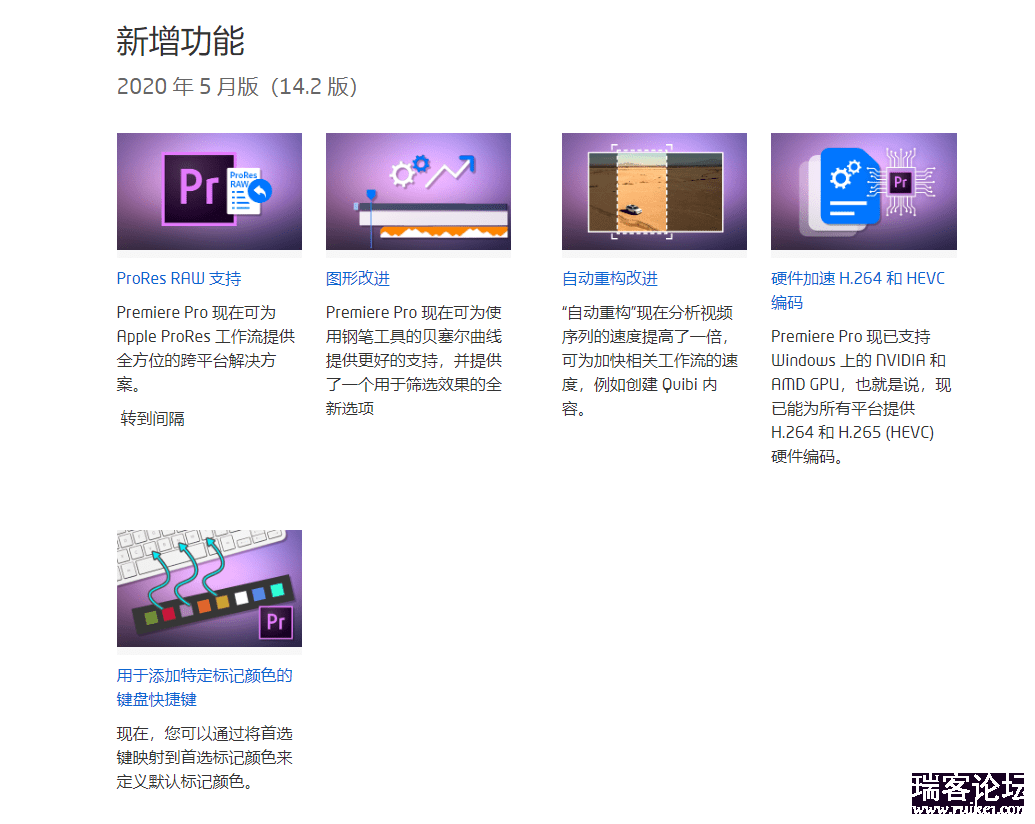Click description starting “自动重构”现在分析视频
The width and height of the screenshot is (1035, 824).
pyautogui.click(x=650, y=360)
